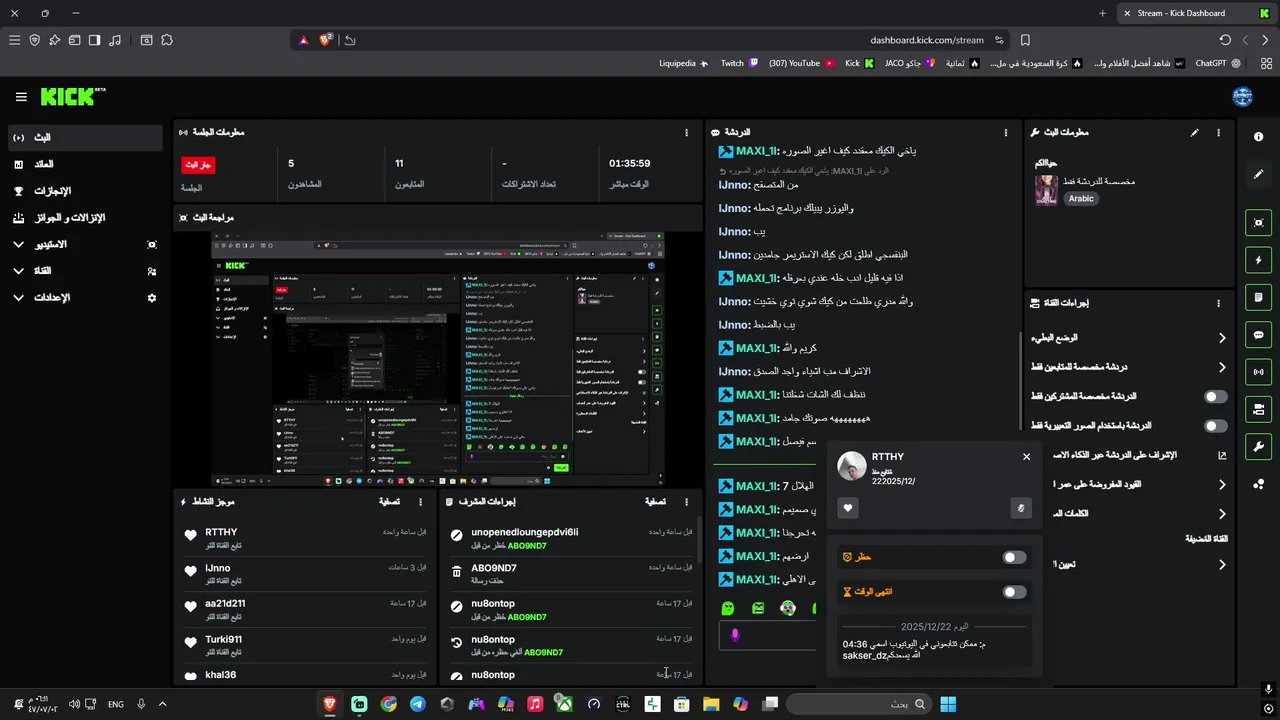Open the Revenue (العائد) sidebar item

pos(85,164)
